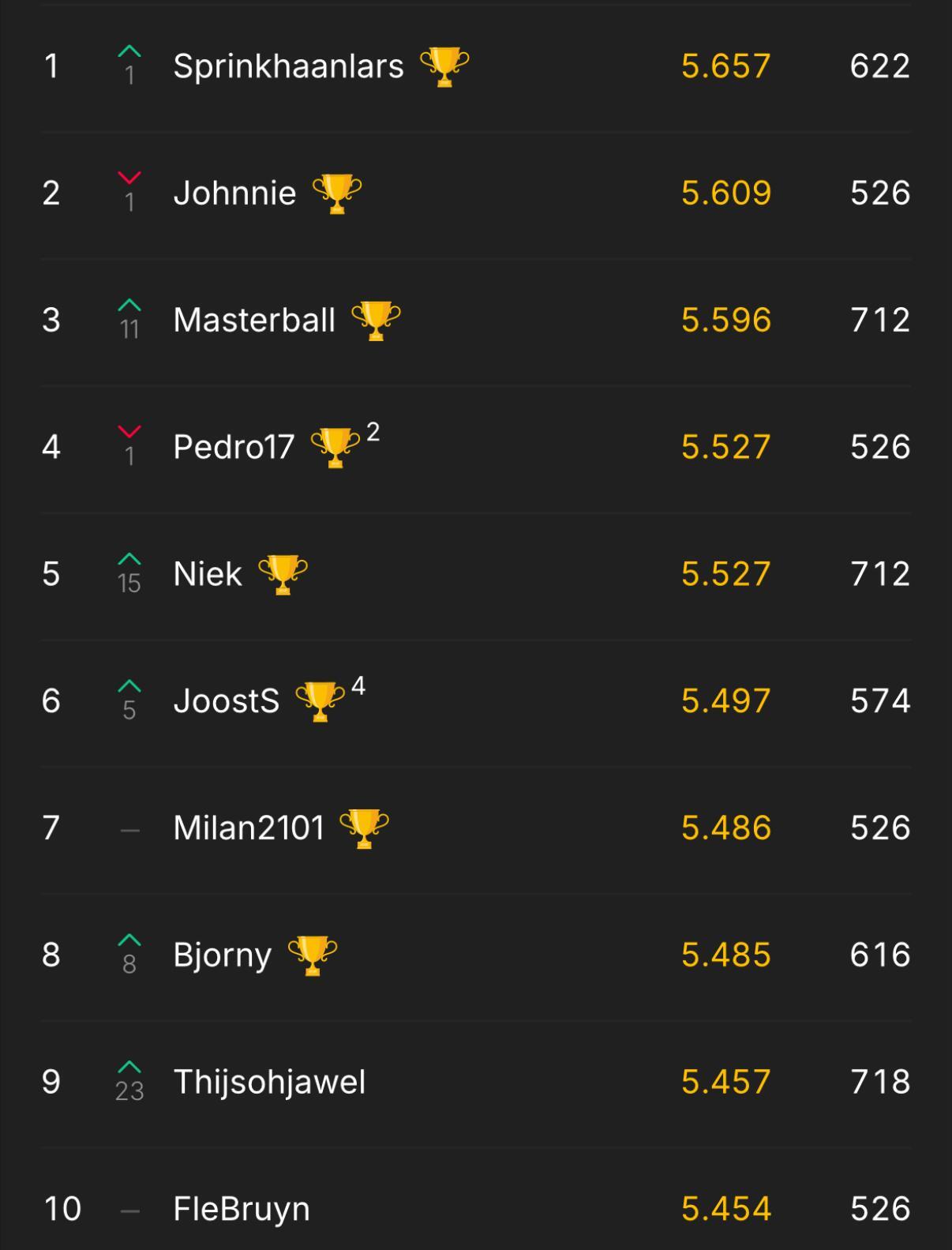This screenshot has height=1250, width=952.
Task: Click Johnnie's score 5.609
Action: coord(726,193)
